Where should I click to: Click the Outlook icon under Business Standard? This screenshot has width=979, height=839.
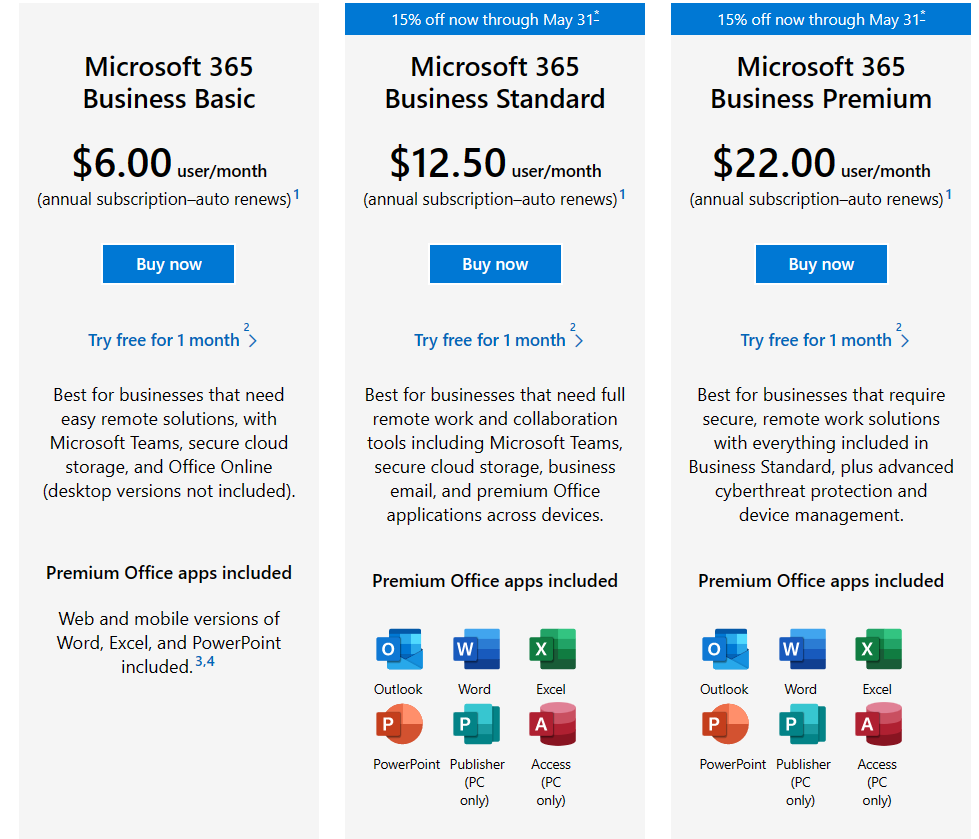pyautogui.click(x=399, y=650)
